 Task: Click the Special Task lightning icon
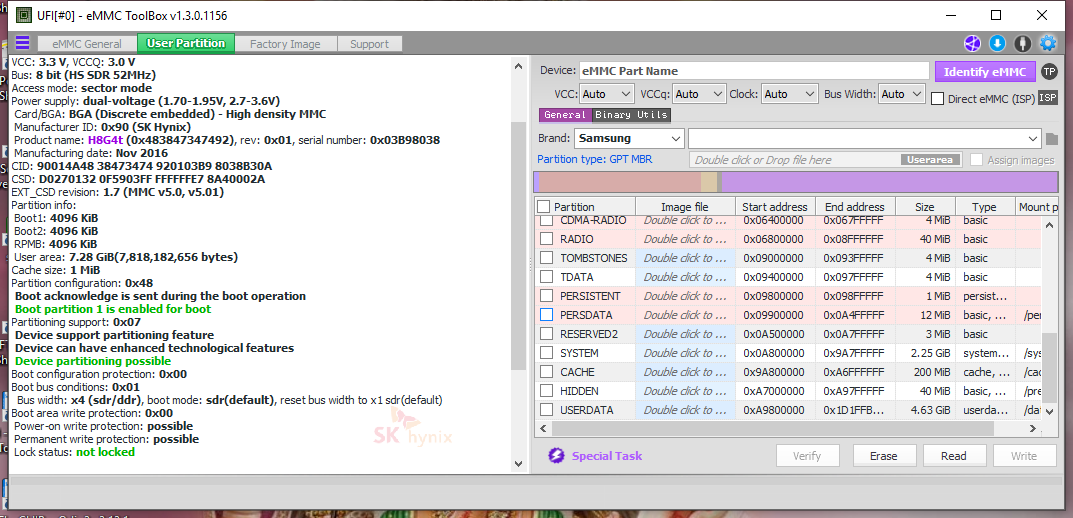click(556, 456)
